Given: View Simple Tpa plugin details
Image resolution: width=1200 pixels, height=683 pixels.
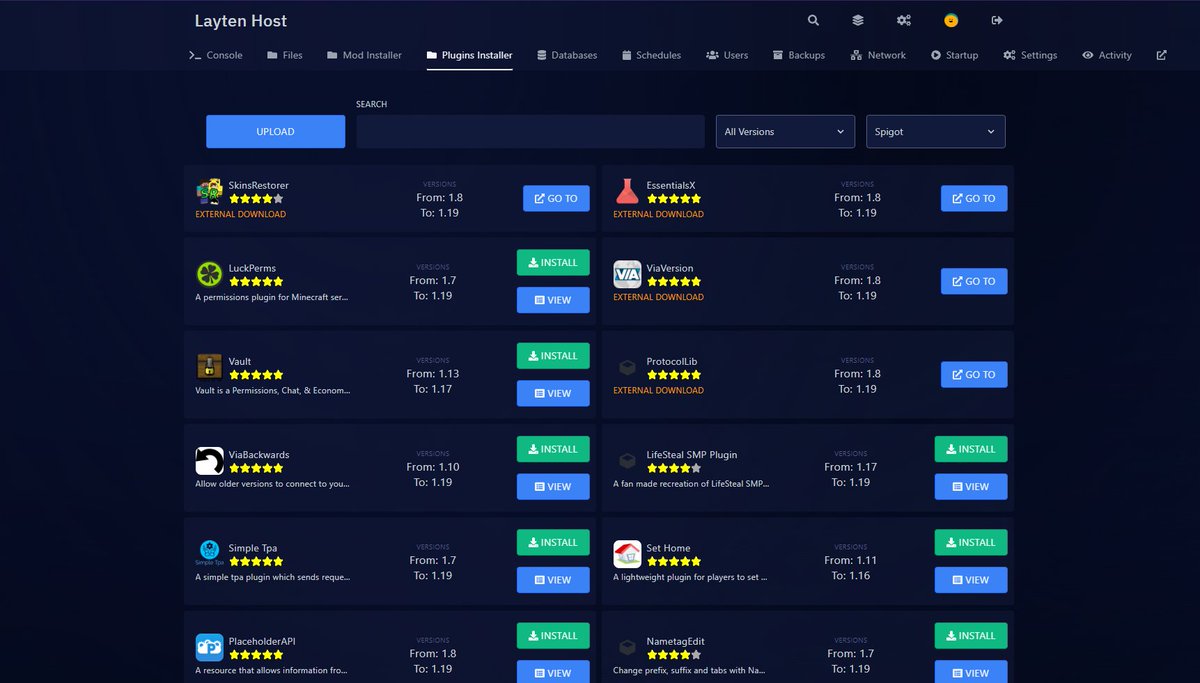Looking at the screenshot, I should pyautogui.click(x=553, y=580).
